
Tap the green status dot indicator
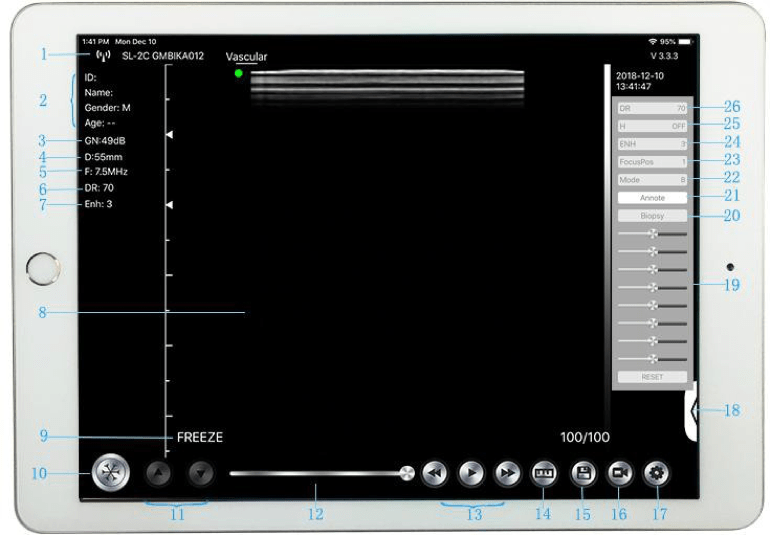(239, 74)
